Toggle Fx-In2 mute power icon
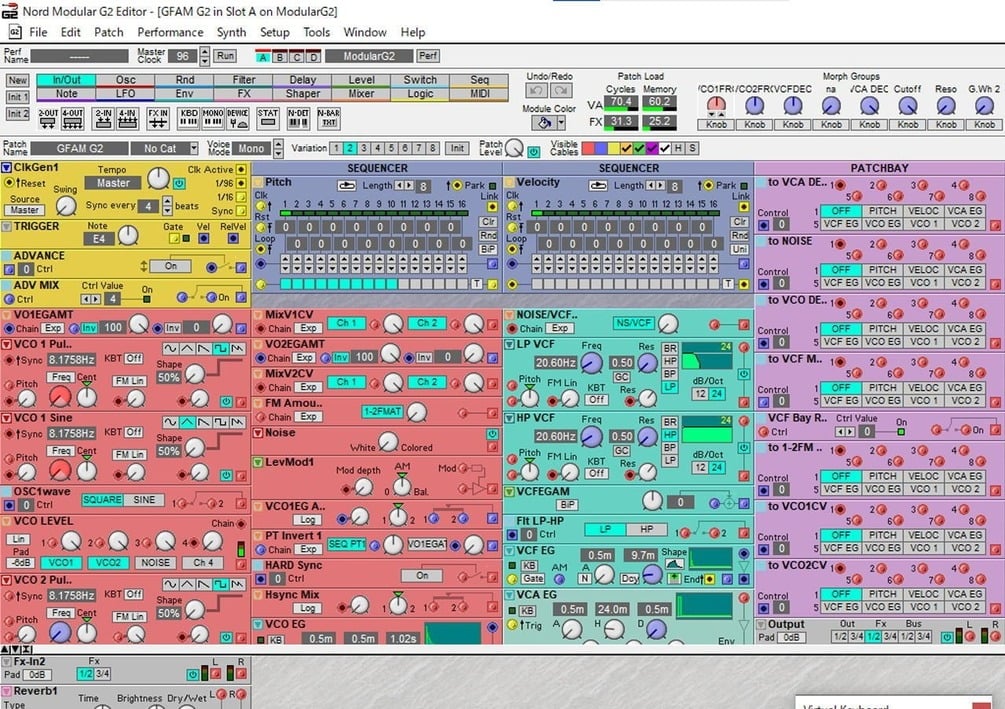The image size is (1005, 709). click(x=192, y=674)
